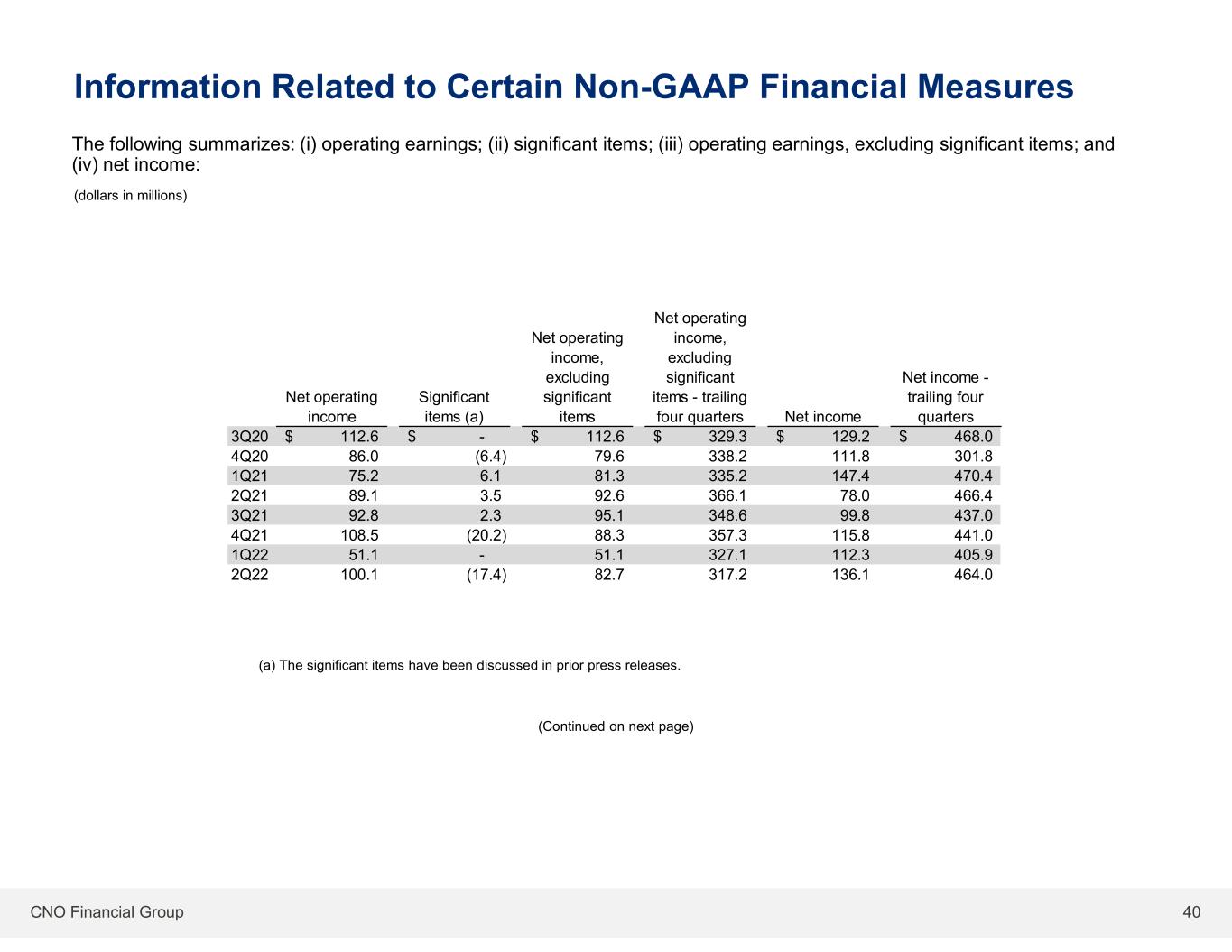The height and width of the screenshot is (952, 1232).
Task: Select the '(dollars in millions)' note
Action: [130, 195]
